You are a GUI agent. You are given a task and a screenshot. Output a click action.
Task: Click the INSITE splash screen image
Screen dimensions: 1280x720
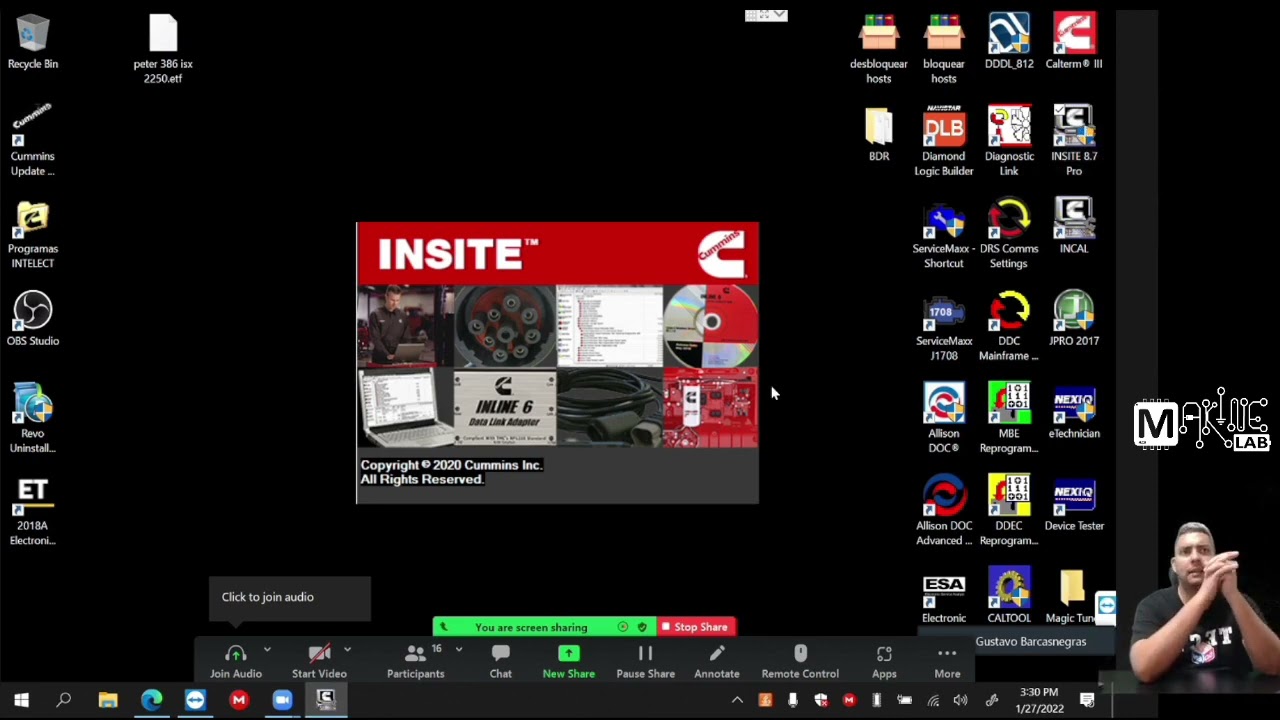[x=557, y=363]
